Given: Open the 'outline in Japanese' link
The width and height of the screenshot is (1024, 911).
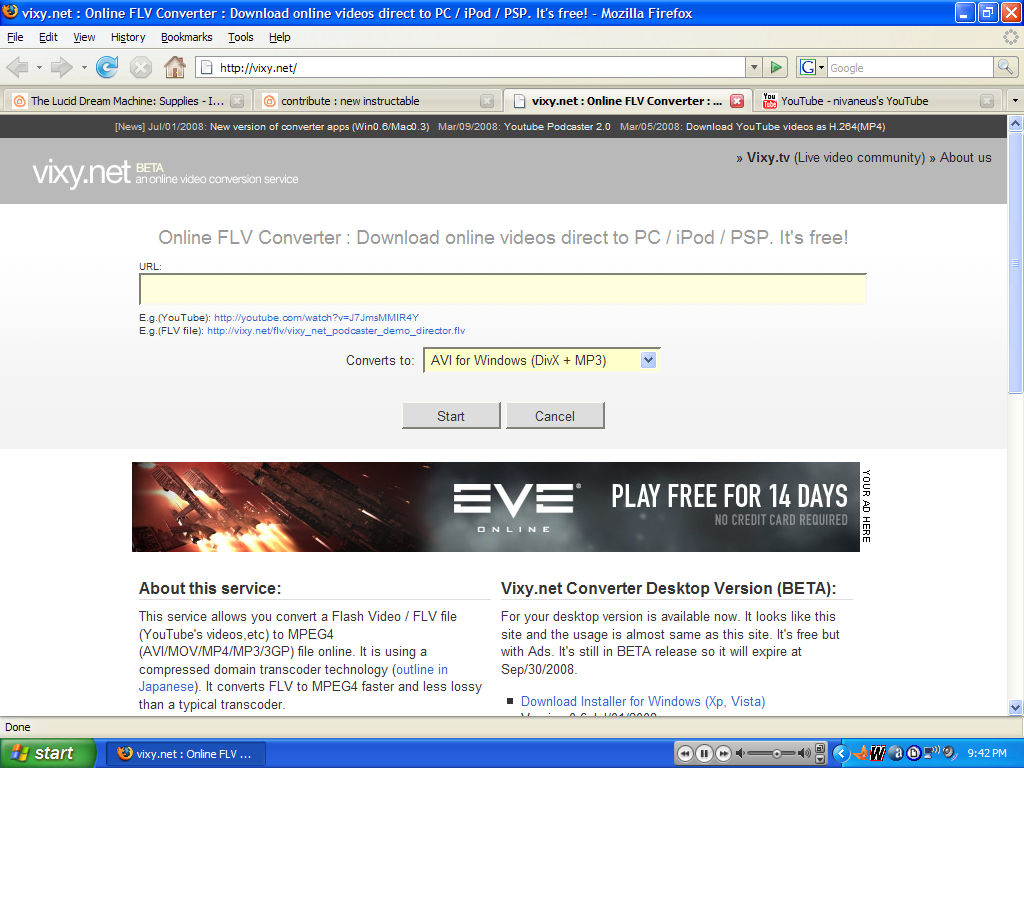Looking at the screenshot, I should tap(293, 678).
